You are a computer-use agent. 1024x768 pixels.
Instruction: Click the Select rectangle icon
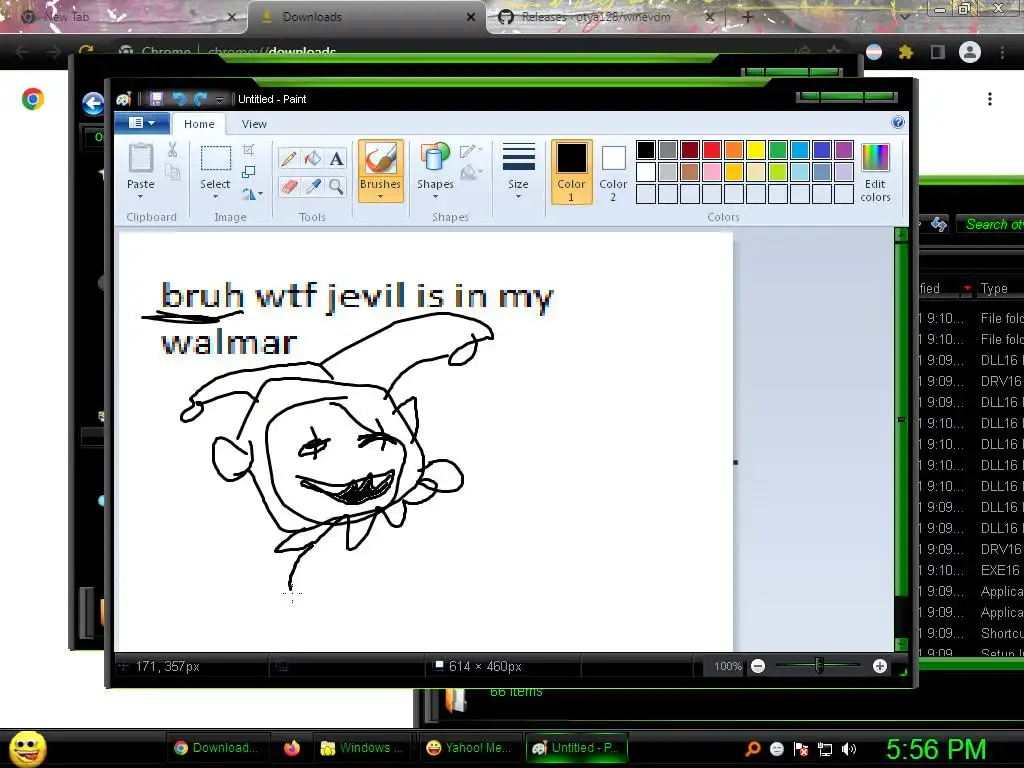coord(215,159)
